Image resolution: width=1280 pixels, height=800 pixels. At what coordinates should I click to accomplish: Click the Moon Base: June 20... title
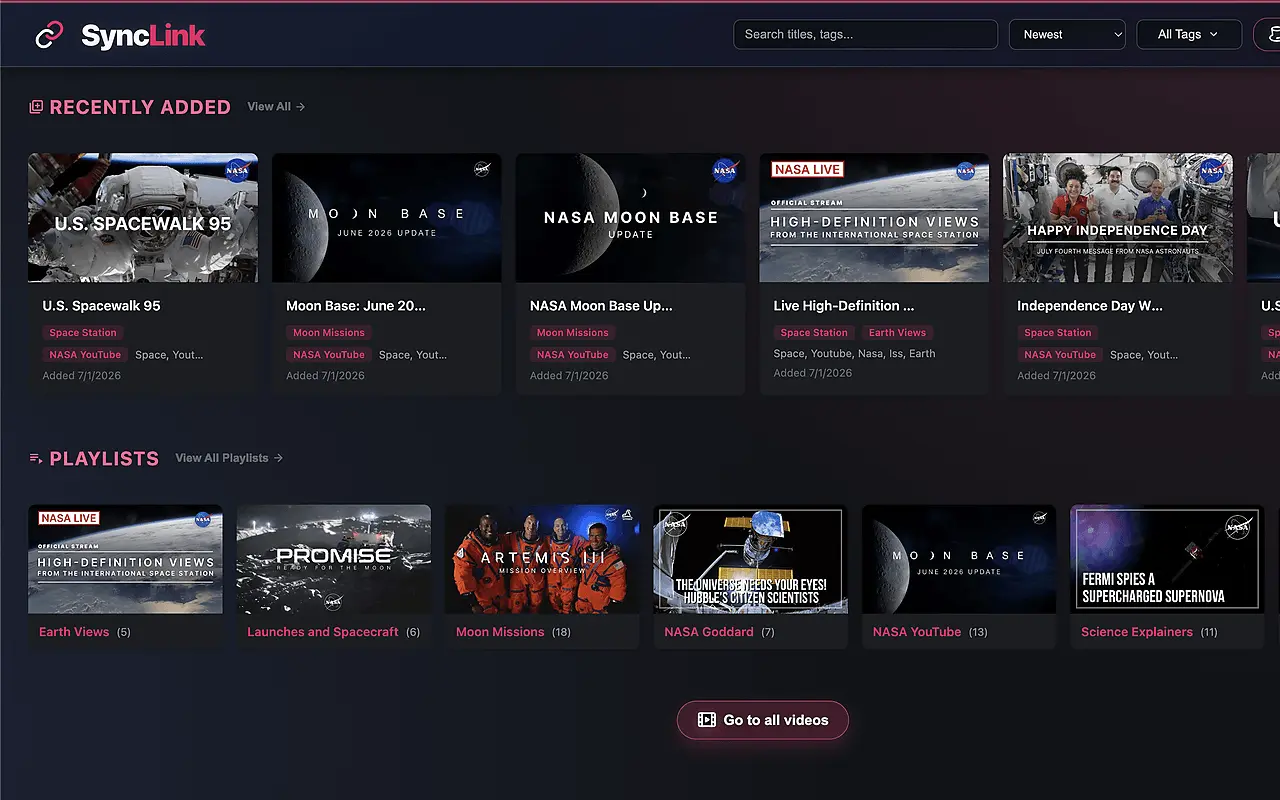click(x=356, y=306)
